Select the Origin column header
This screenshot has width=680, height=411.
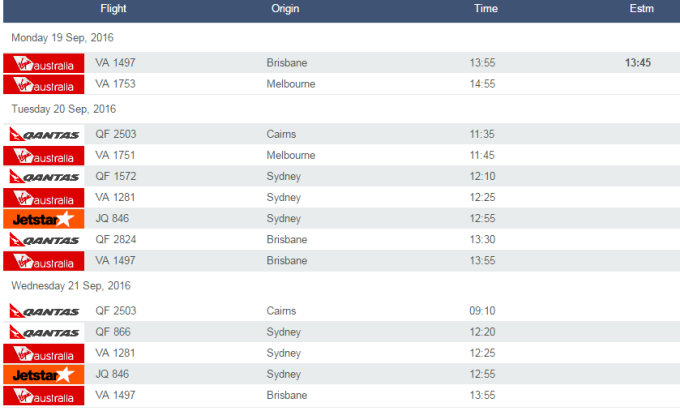pyautogui.click(x=286, y=9)
